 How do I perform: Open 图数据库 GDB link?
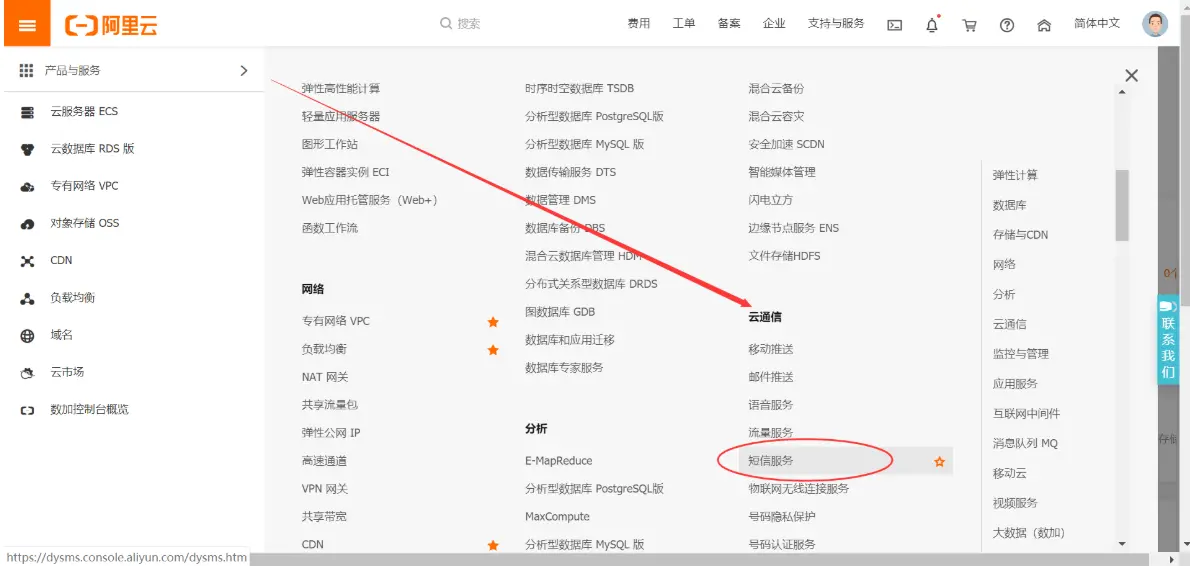point(560,312)
